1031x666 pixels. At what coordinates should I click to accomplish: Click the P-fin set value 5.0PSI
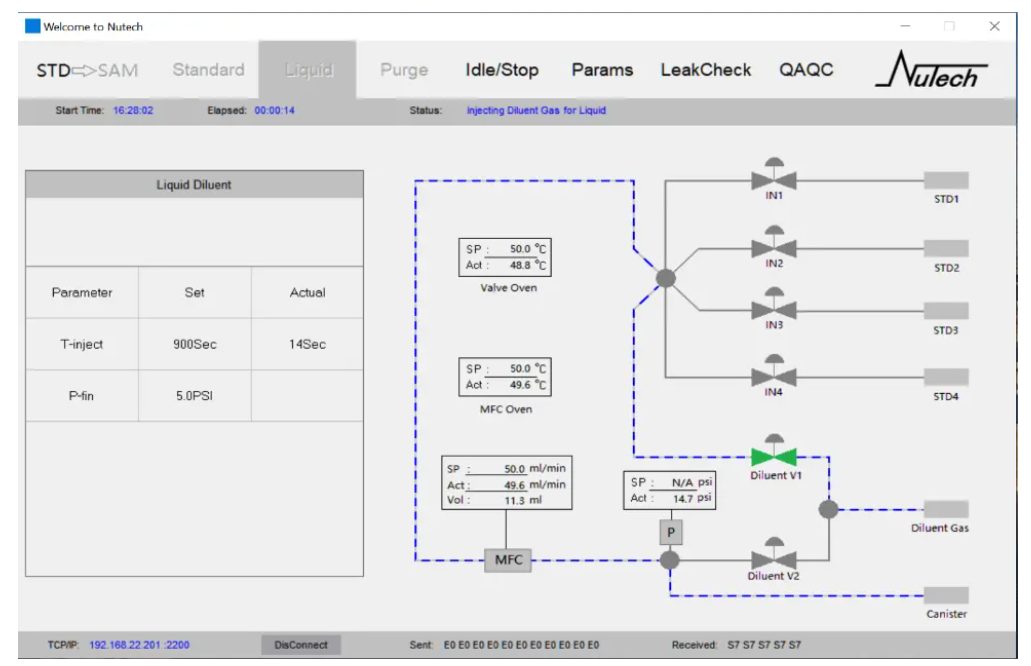195,396
